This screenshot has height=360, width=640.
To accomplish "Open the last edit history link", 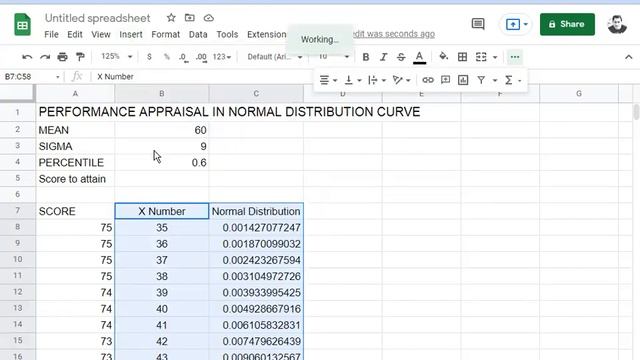I will (392, 34).
